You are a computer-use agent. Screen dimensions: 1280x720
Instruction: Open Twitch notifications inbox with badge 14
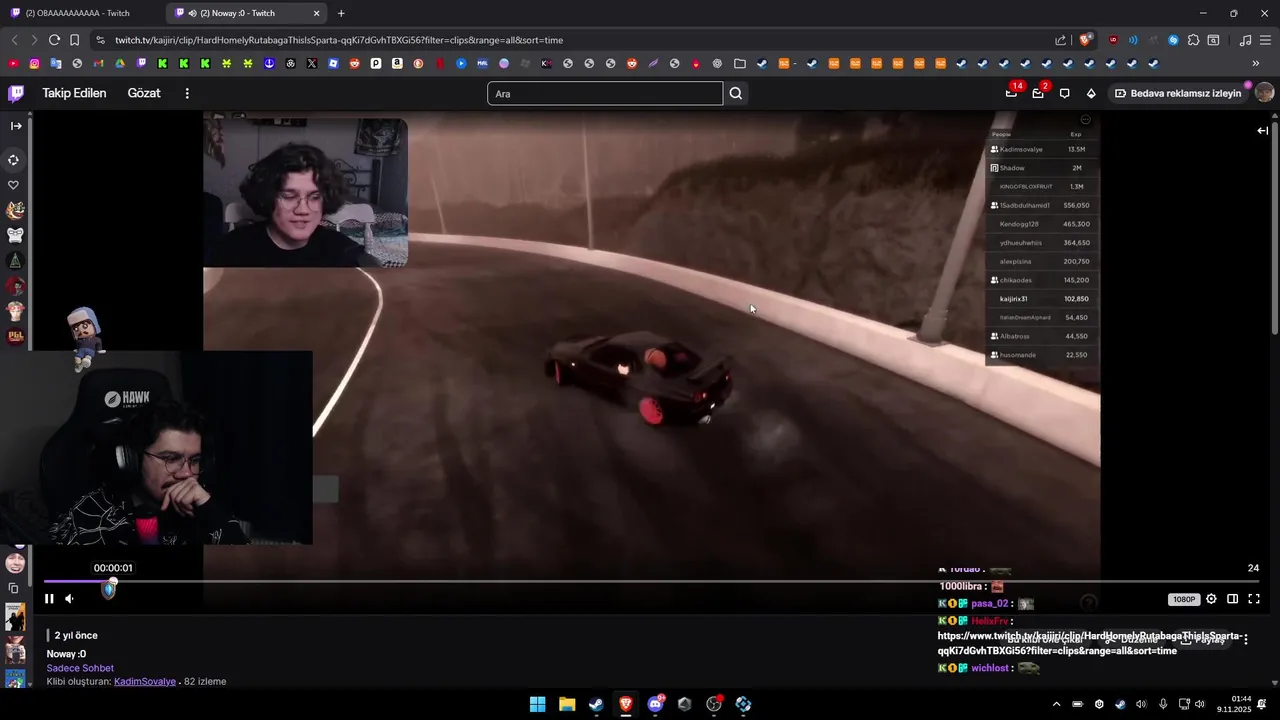1012,93
